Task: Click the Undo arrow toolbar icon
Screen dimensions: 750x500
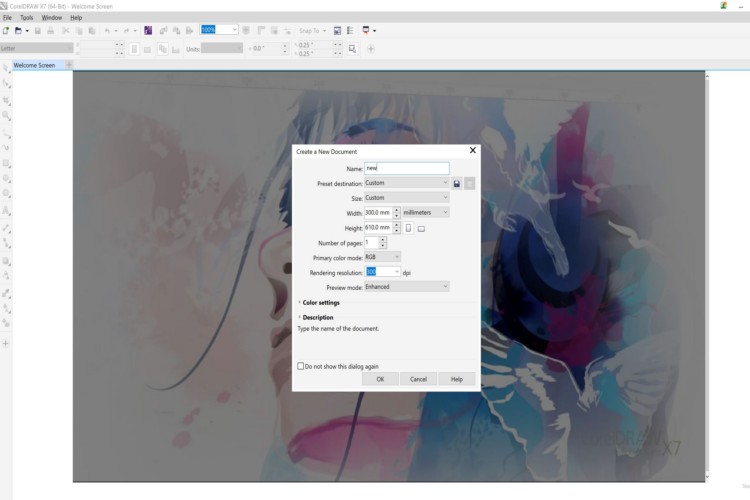Action: 107,31
